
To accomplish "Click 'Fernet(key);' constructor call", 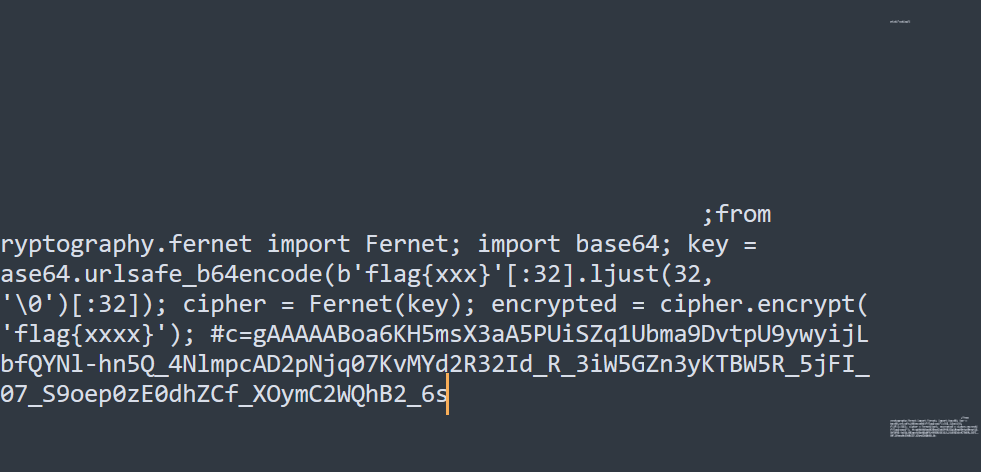I will click(393, 304).
